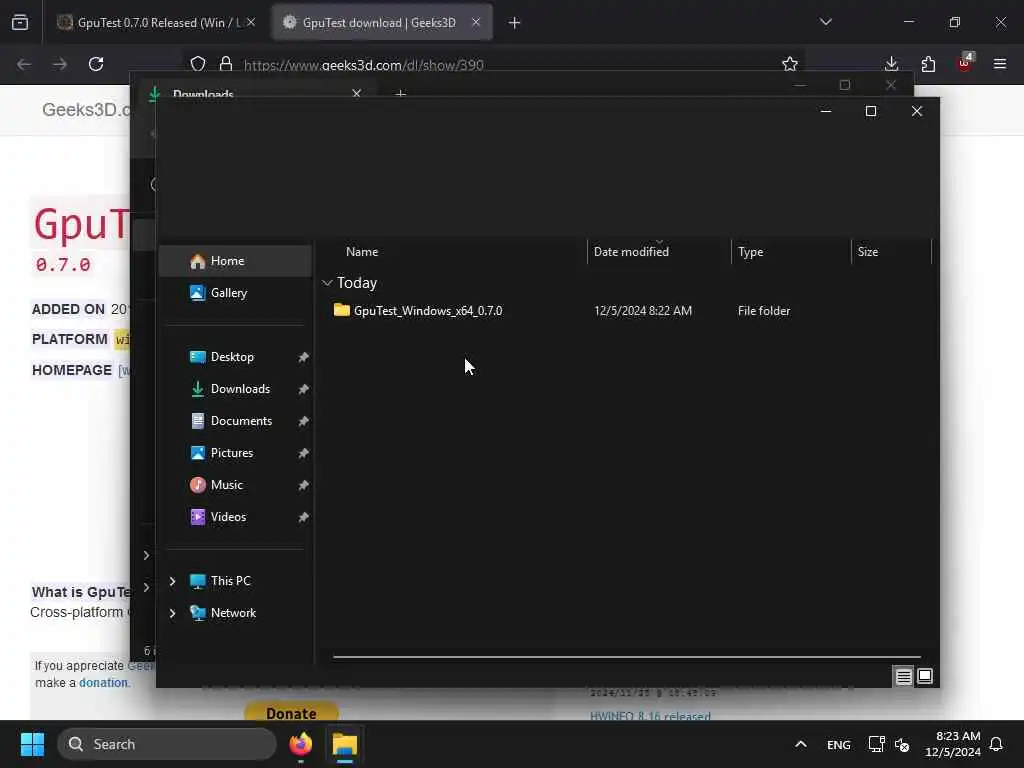This screenshot has height=768, width=1024.
Task: Add new tab in back Explorer window
Action: (x=400, y=95)
